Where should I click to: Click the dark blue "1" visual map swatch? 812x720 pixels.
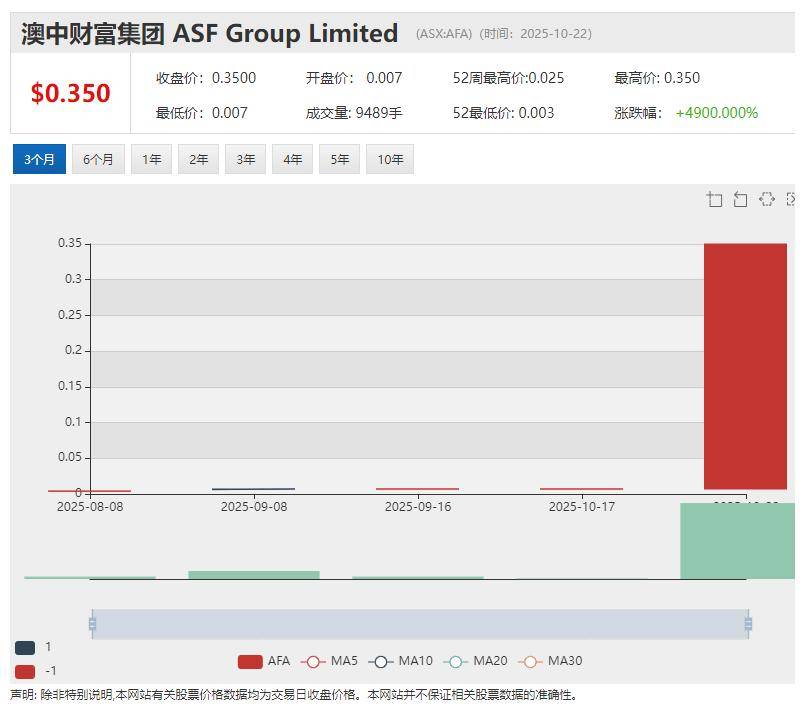25,648
